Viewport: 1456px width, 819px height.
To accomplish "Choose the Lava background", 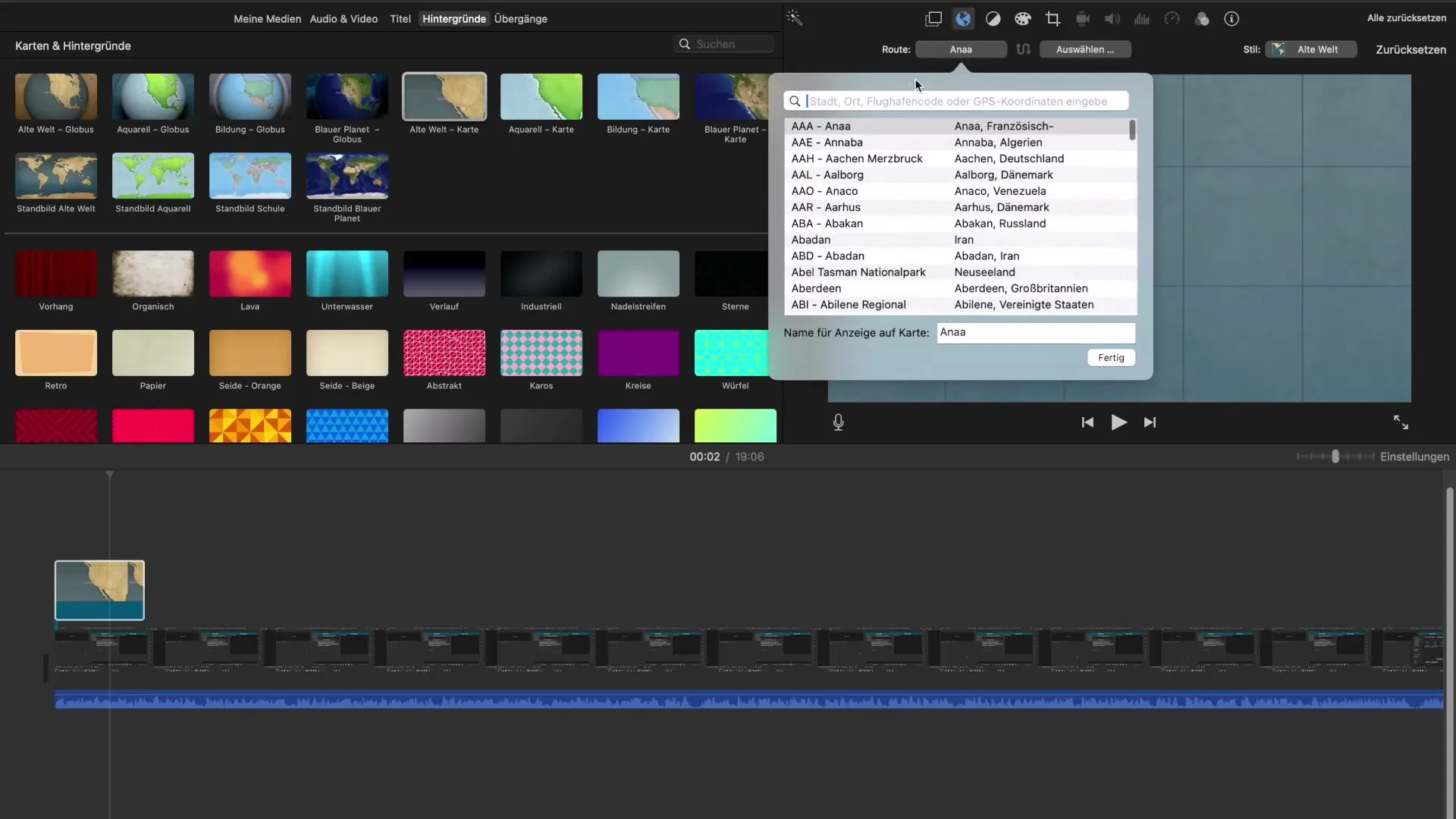I will 250,274.
